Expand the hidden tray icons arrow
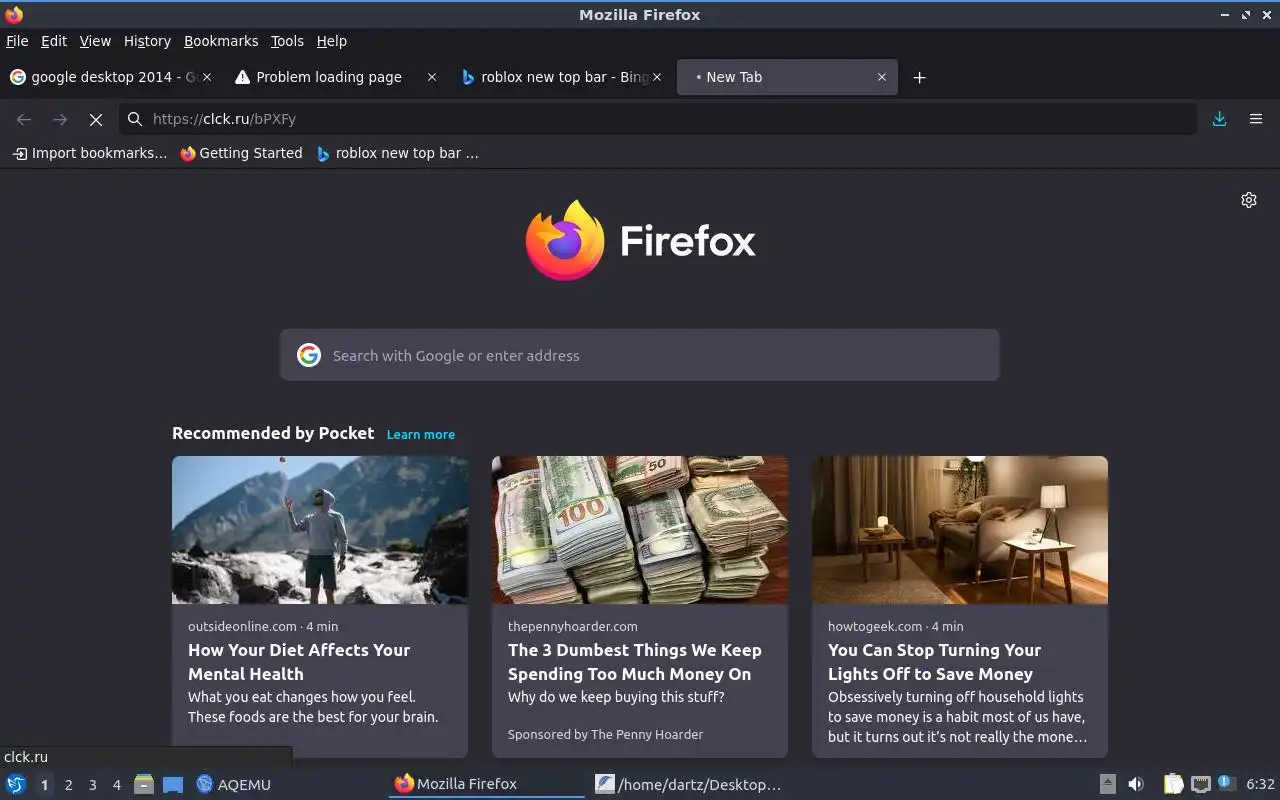The image size is (1280, 800). pyautogui.click(x=1108, y=784)
